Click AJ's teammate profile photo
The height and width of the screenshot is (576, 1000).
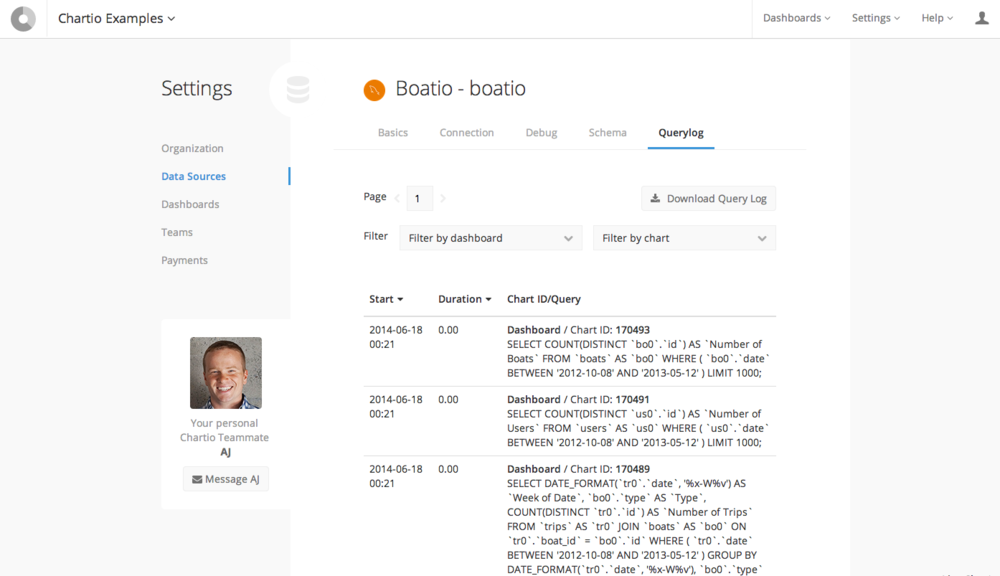226,373
